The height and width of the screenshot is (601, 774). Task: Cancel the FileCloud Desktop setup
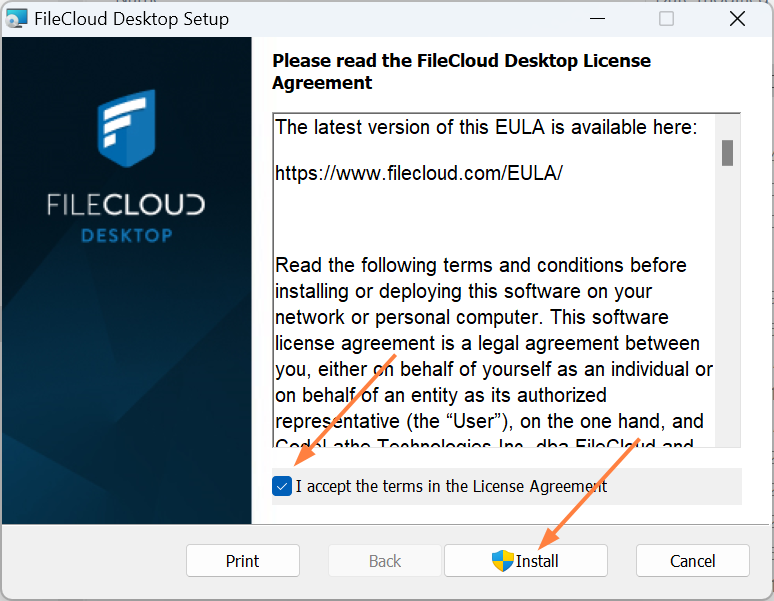coord(692,561)
